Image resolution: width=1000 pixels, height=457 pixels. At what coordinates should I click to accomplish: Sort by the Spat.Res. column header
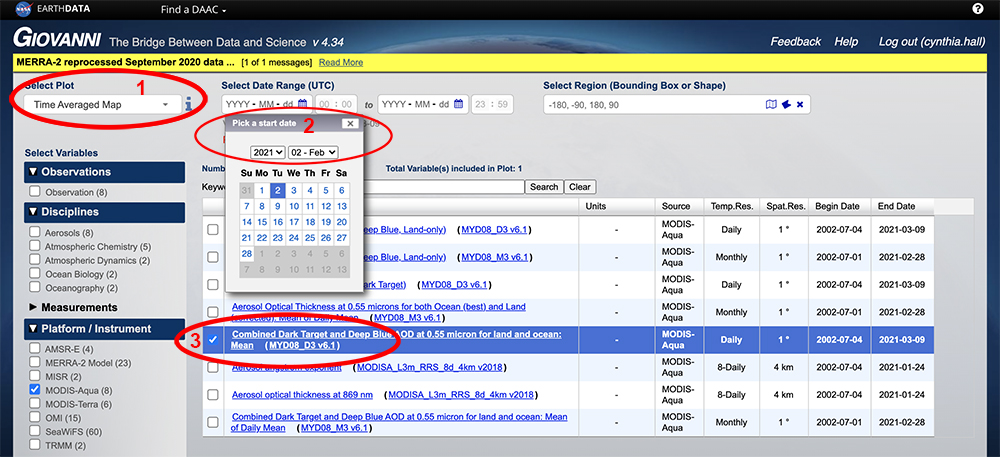(787, 207)
